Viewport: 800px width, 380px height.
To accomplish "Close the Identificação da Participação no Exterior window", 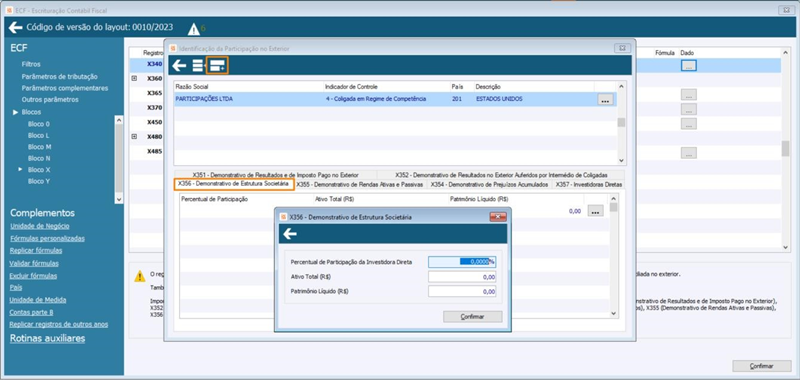I will pos(622,48).
